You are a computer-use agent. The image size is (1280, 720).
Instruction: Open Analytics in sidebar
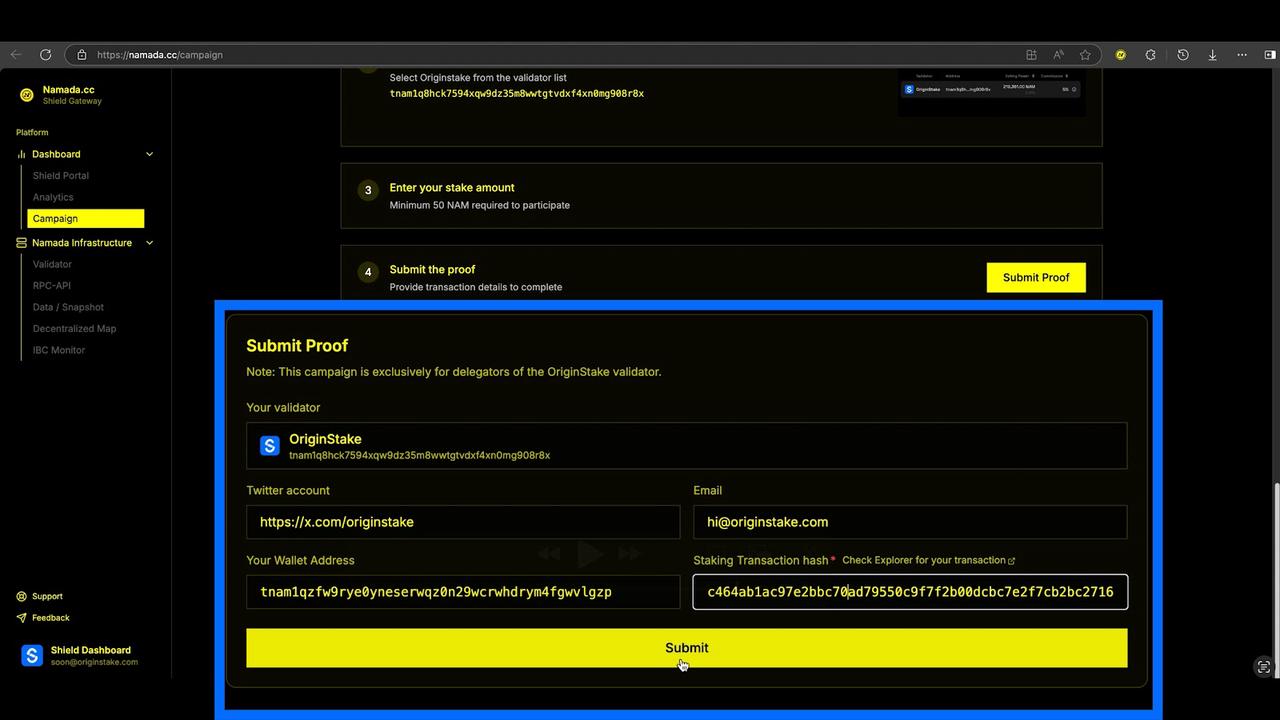53,197
